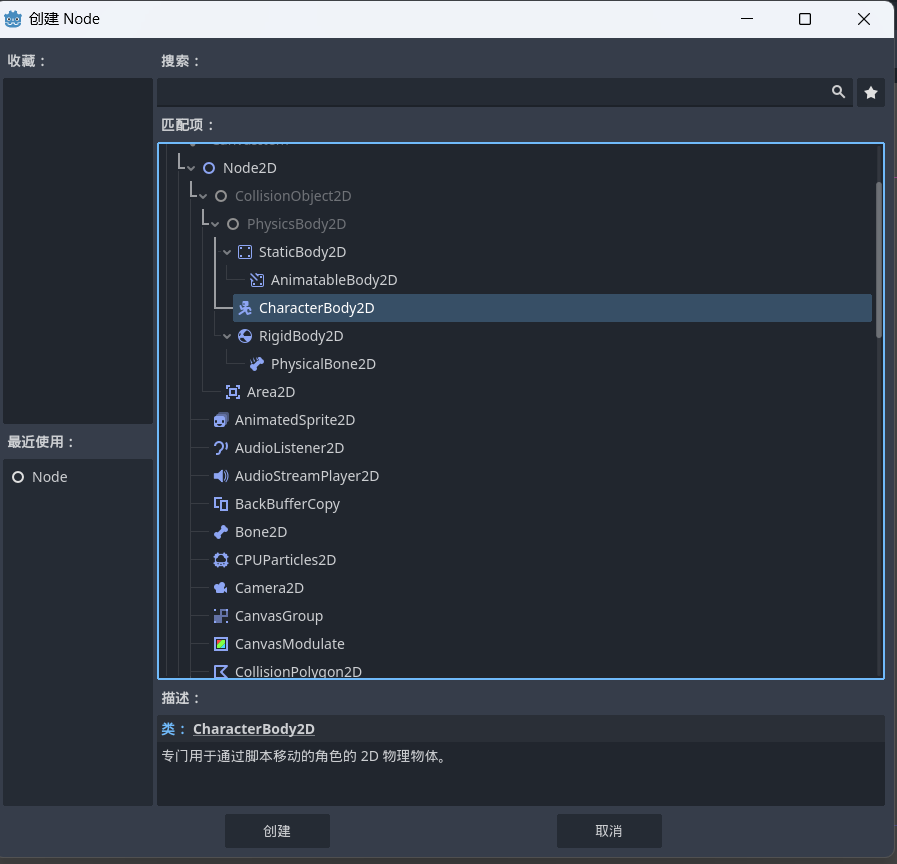Open the CharacterBody2D class description link

point(253,729)
